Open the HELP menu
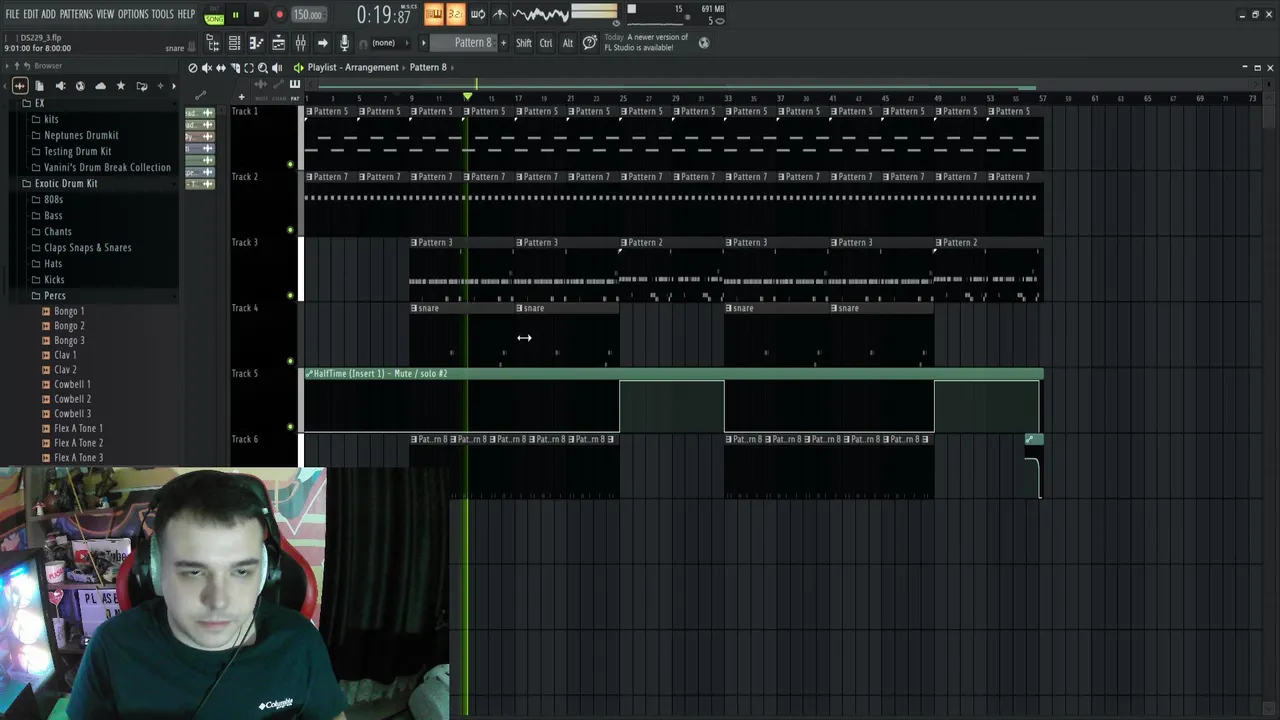This screenshot has height=720, width=1280. (187, 14)
